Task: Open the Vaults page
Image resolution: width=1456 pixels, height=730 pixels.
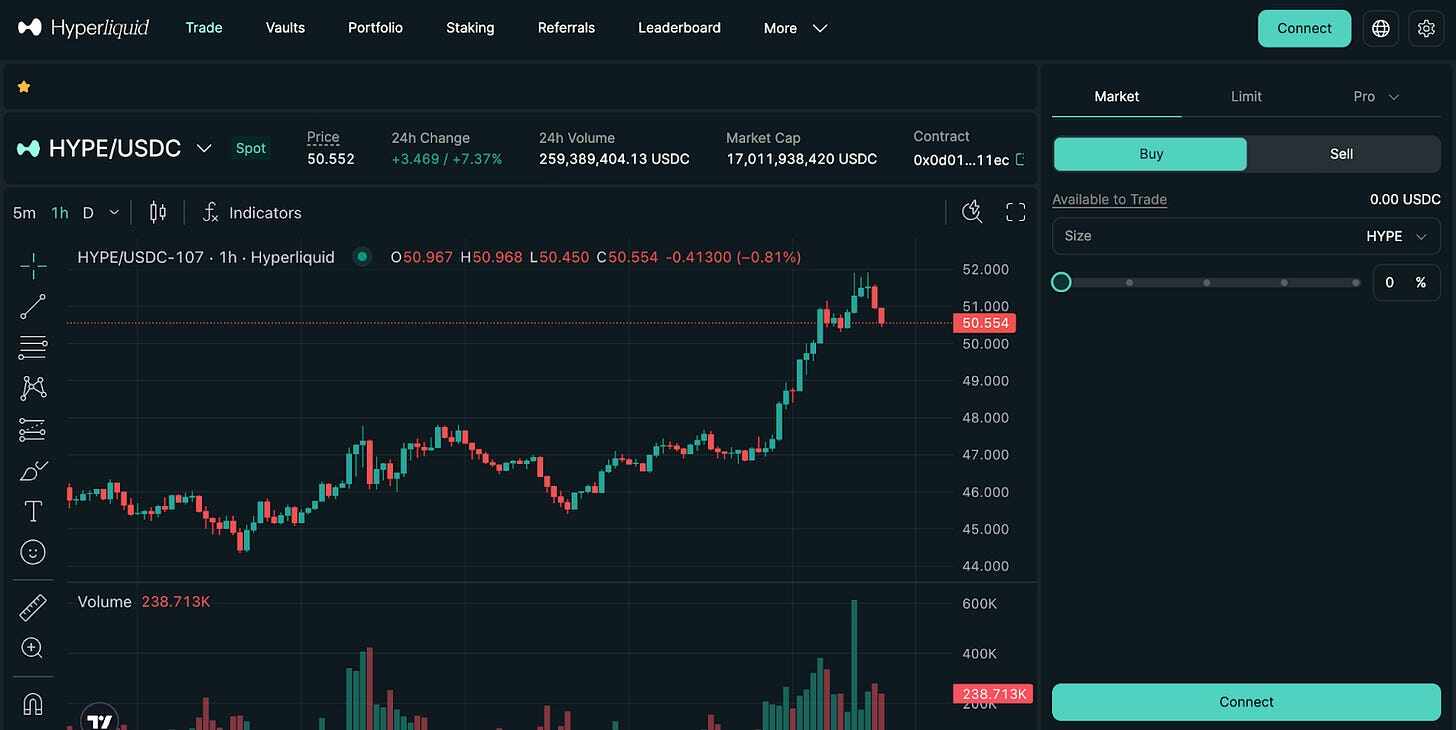Action: point(284,27)
